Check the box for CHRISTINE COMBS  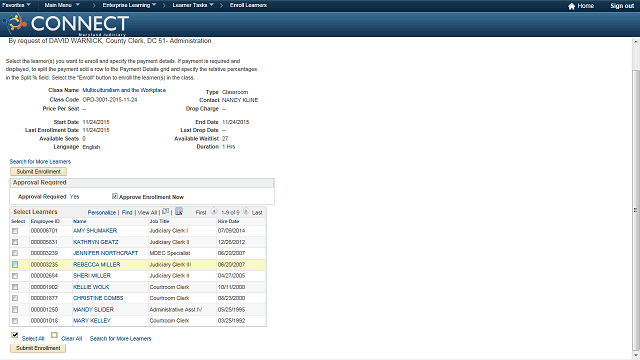click(x=15, y=298)
